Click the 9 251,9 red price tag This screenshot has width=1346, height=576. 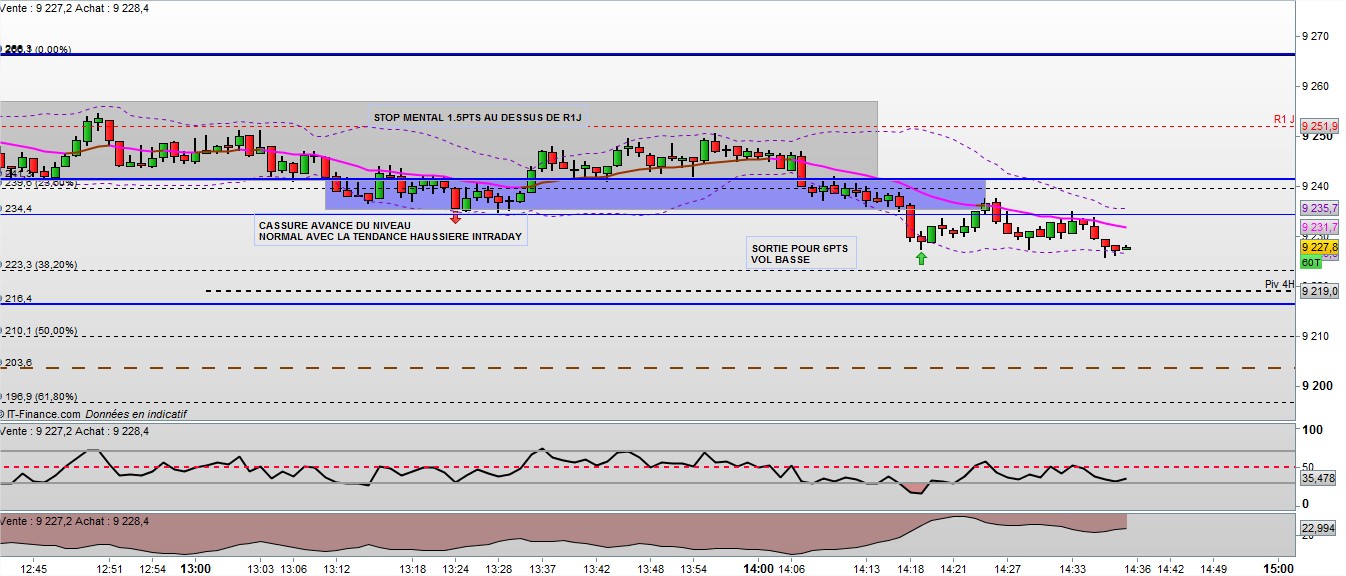pyautogui.click(x=1319, y=126)
